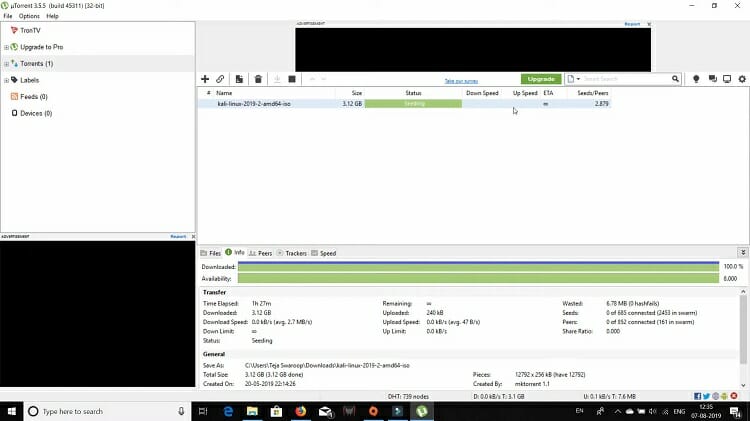750x421 pixels.
Task: Click the Take our survey link
Action: tap(461, 81)
